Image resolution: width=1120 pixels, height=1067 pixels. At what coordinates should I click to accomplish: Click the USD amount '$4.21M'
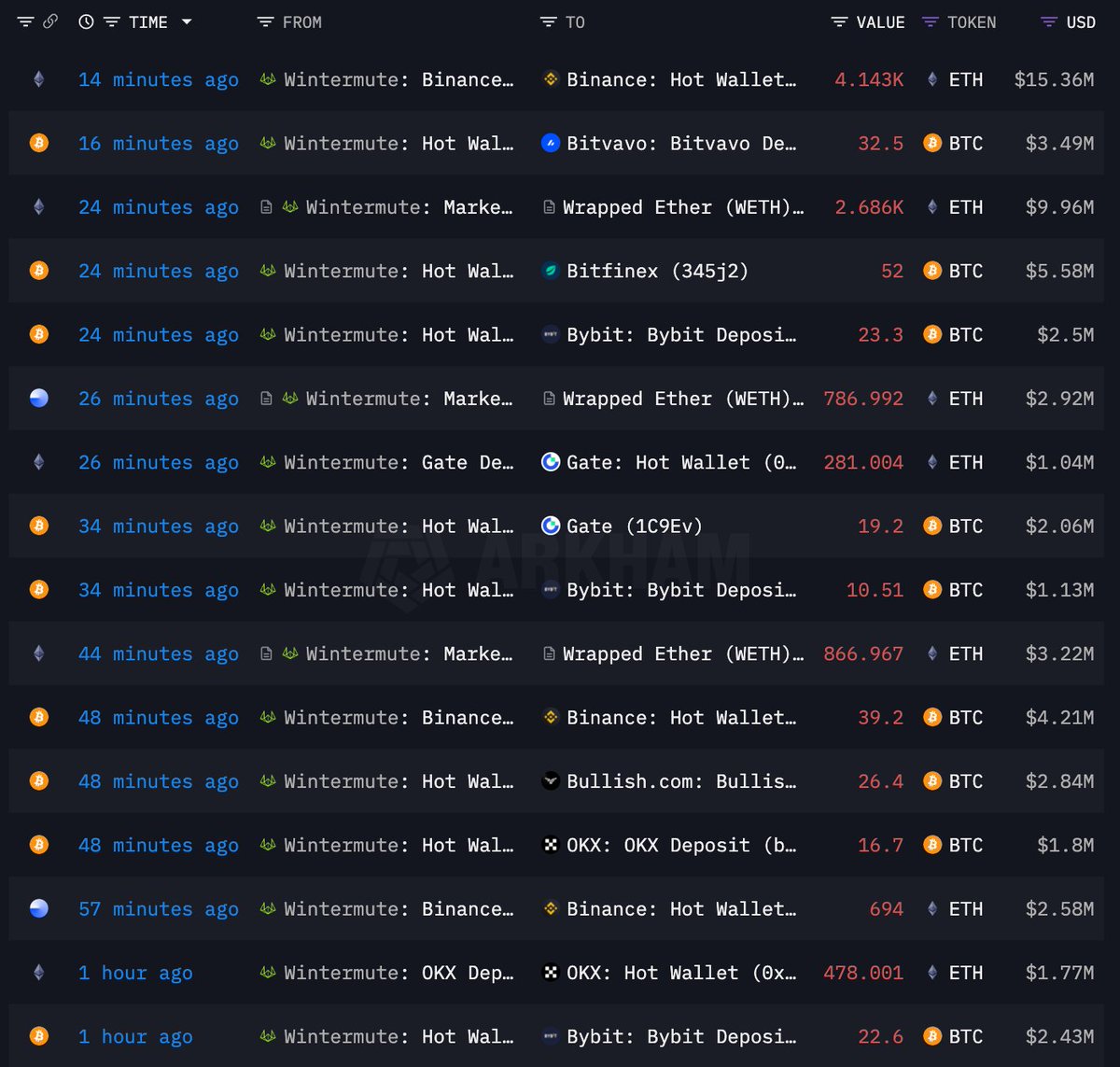click(x=1059, y=718)
